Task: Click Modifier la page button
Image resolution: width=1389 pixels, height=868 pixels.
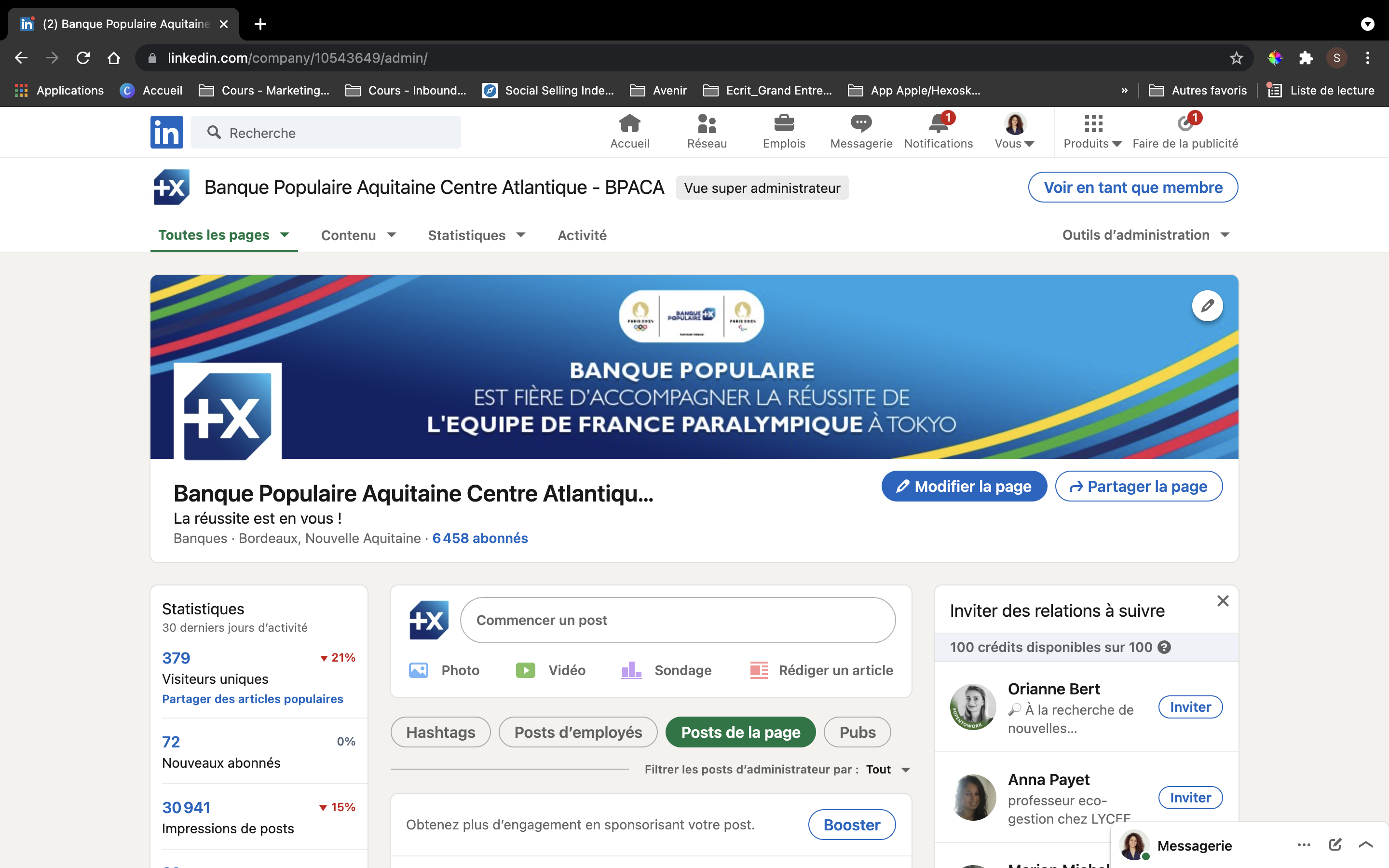Action: [x=964, y=486]
